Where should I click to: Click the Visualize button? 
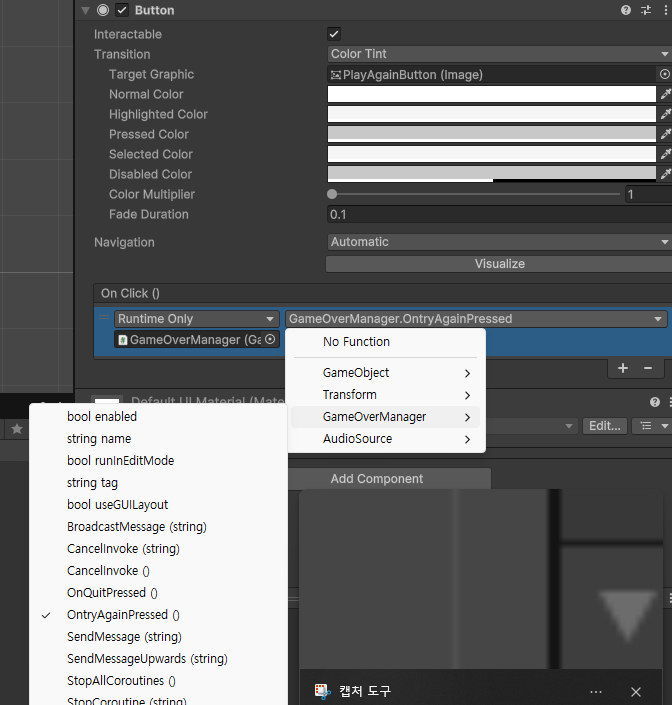499,264
